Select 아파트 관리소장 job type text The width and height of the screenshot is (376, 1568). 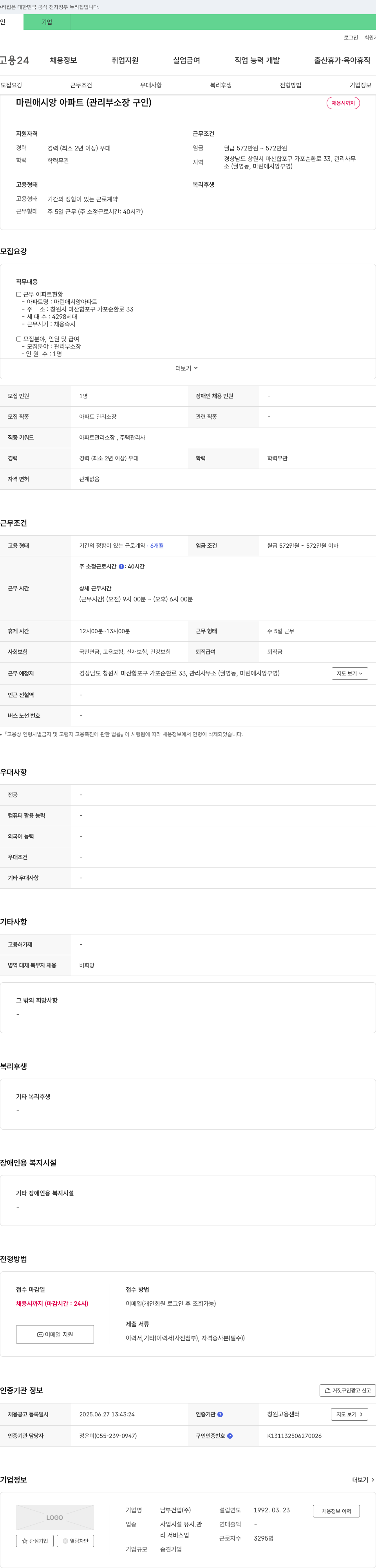(98, 417)
